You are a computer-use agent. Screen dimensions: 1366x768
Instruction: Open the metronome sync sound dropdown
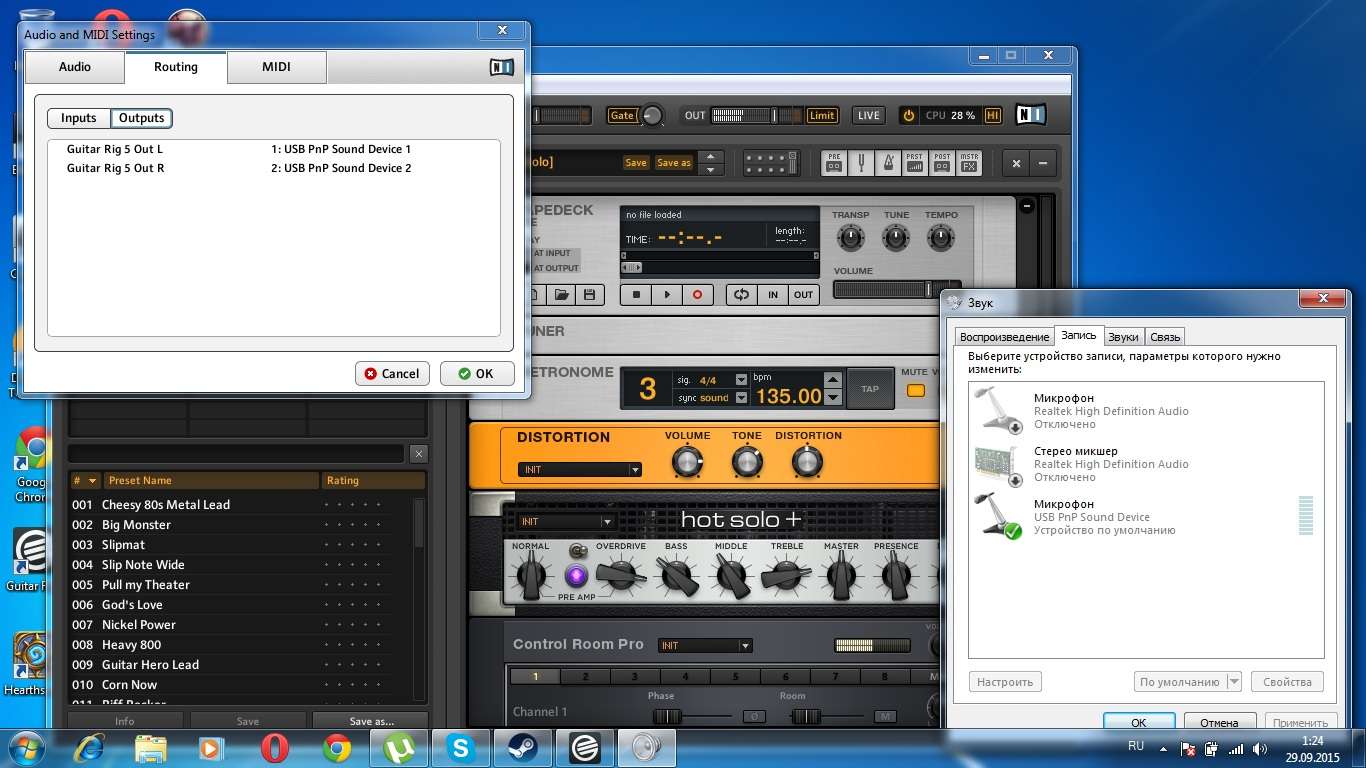741,397
